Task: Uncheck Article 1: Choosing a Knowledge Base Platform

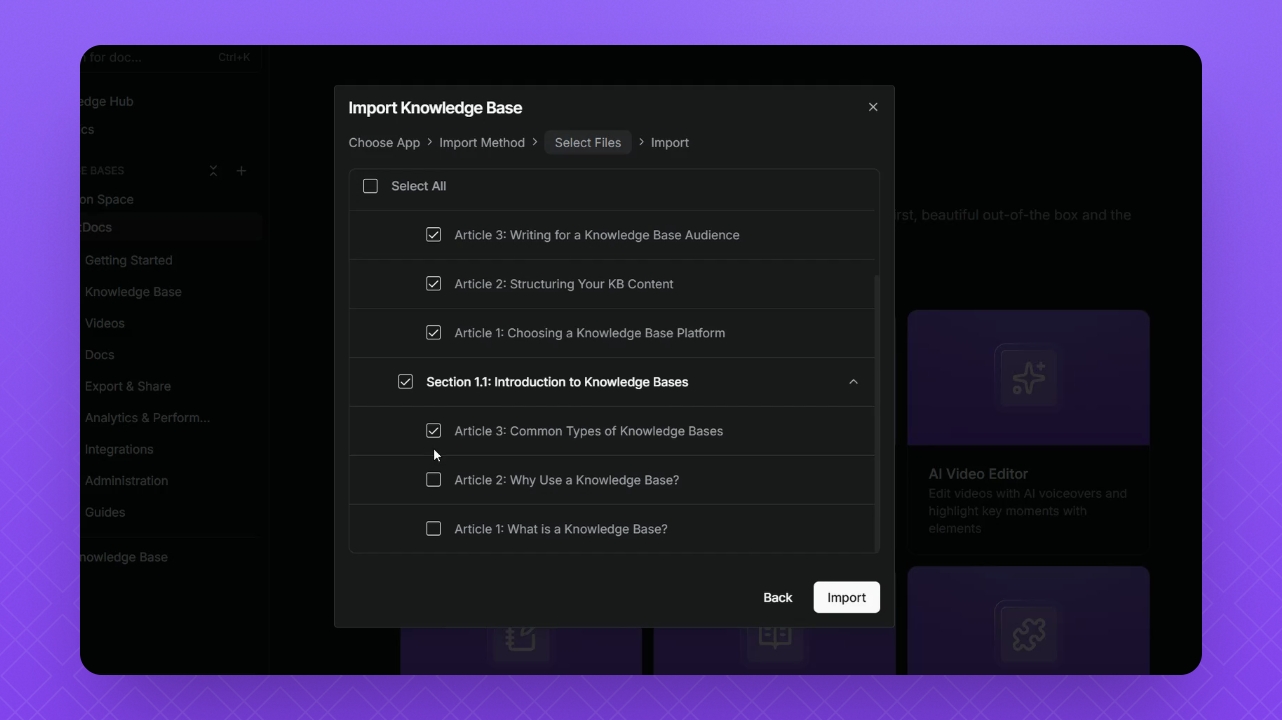Action: [x=433, y=332]
